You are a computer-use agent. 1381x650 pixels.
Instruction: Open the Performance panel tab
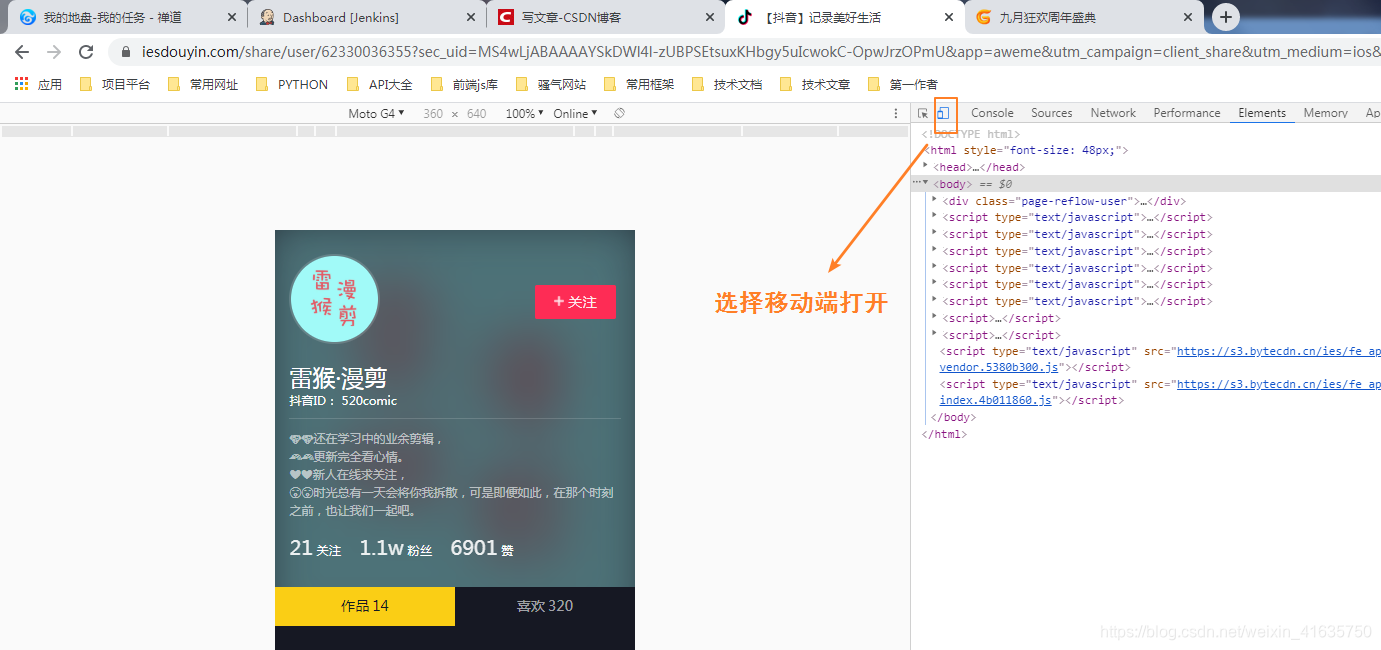pos(1187,113)
